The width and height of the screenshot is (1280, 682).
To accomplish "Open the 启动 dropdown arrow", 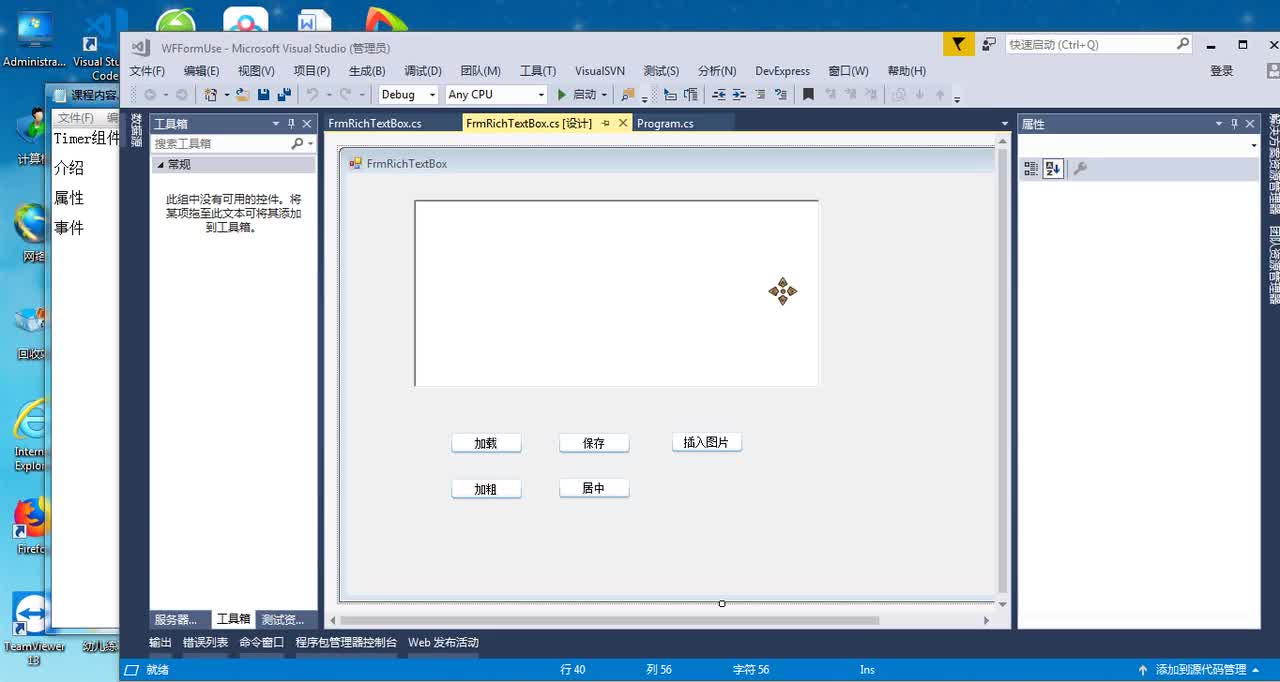I will click(604, 95).
